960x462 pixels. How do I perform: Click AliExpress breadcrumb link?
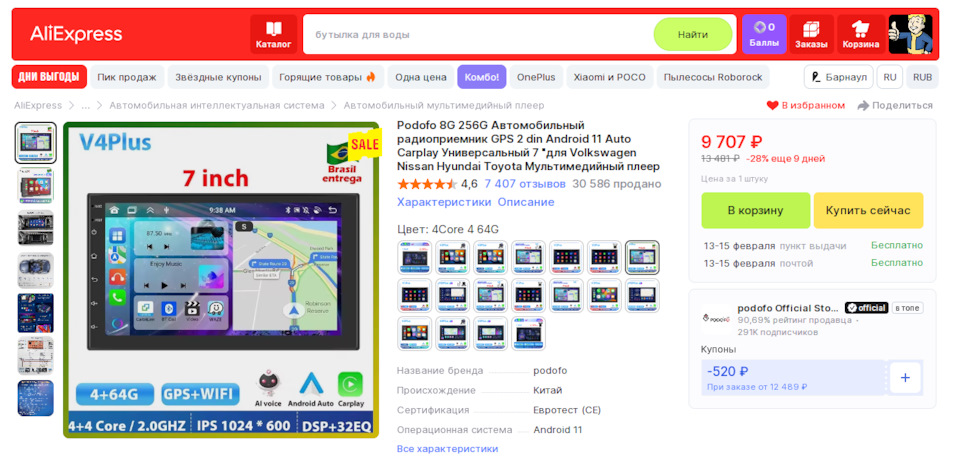pos(38,105)
